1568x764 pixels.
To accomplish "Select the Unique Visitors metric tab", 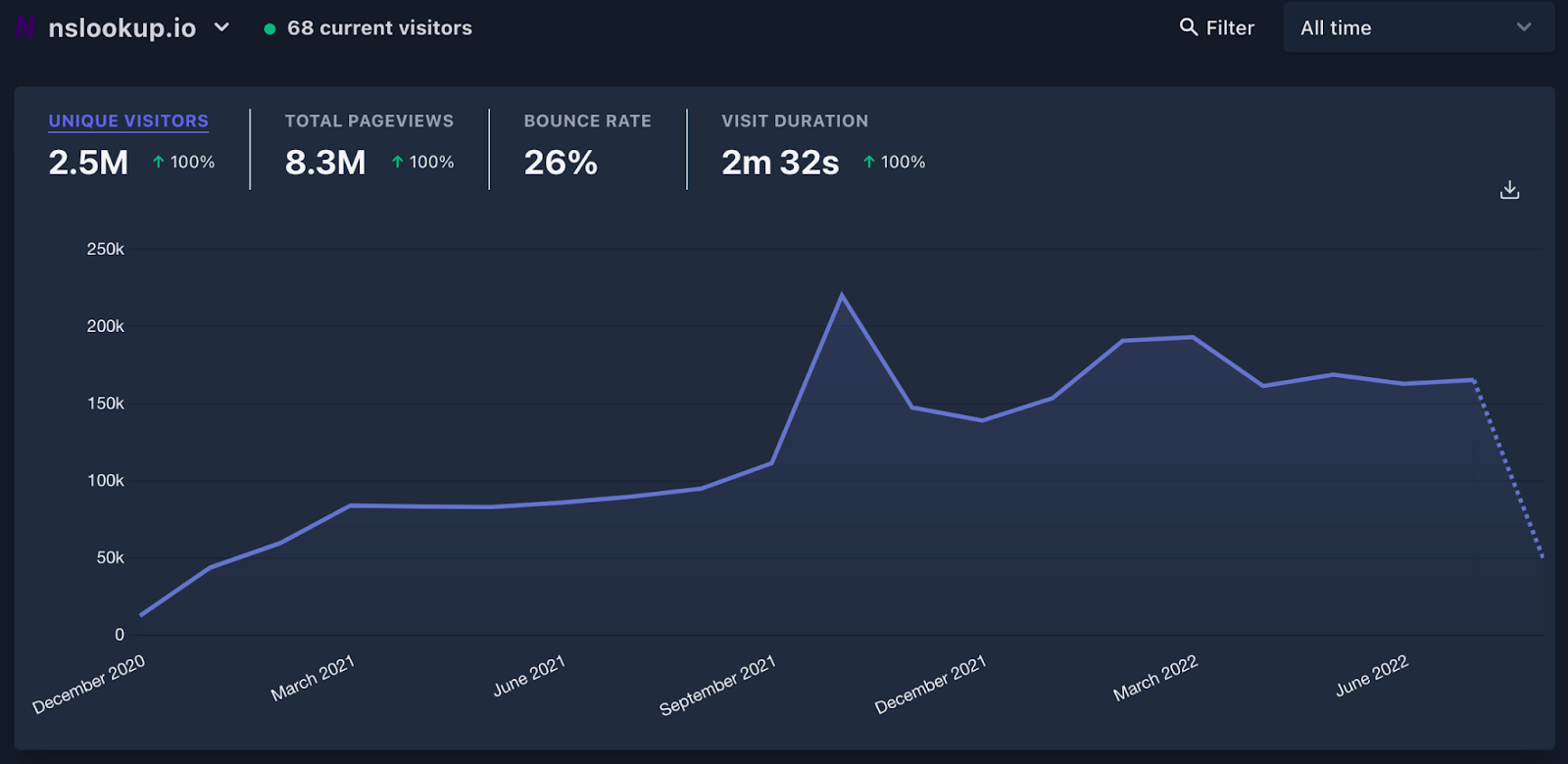I will (x=128, y=120).
